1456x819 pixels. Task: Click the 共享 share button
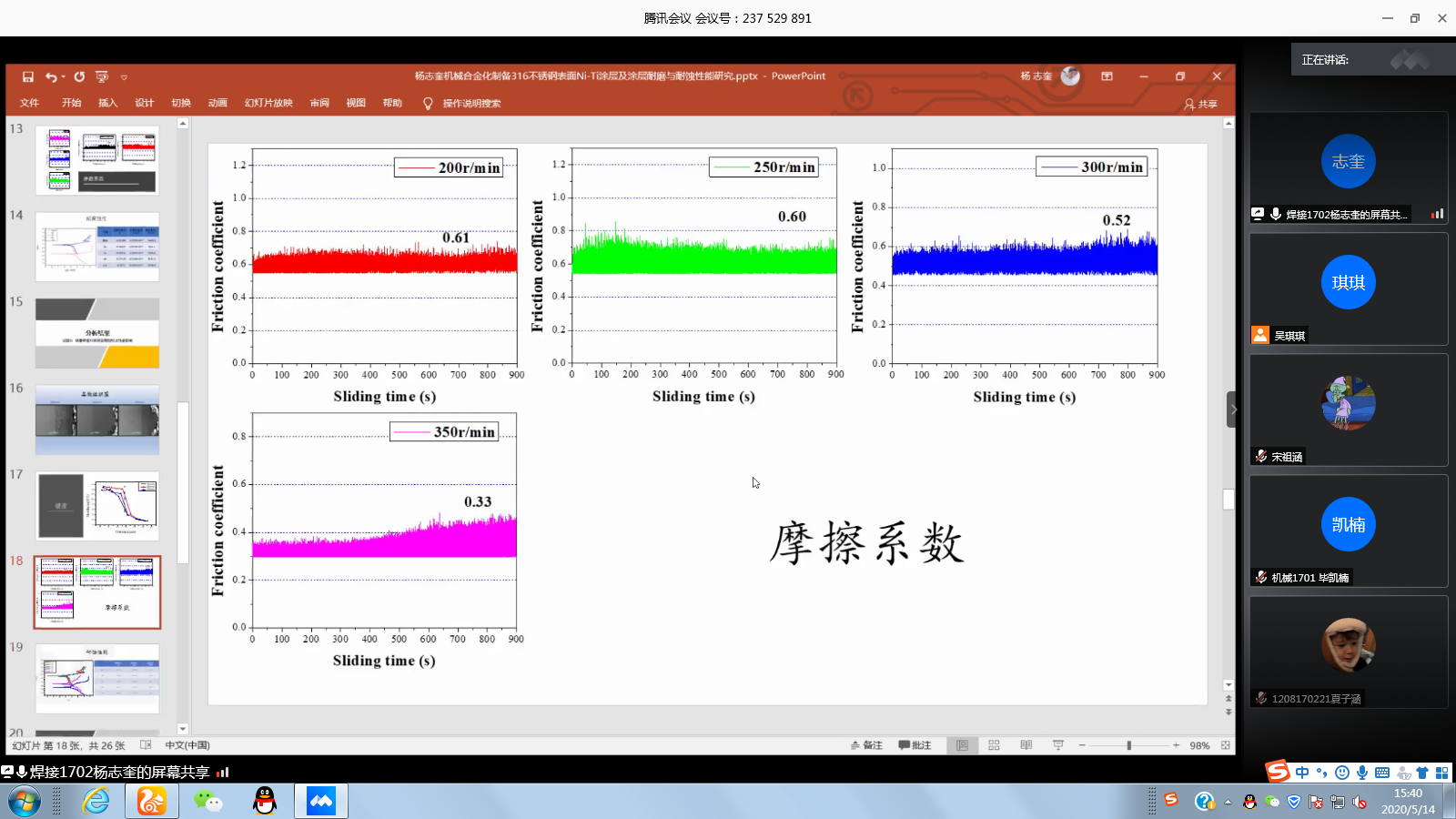pyautogui.click(x=1200, y=104)
